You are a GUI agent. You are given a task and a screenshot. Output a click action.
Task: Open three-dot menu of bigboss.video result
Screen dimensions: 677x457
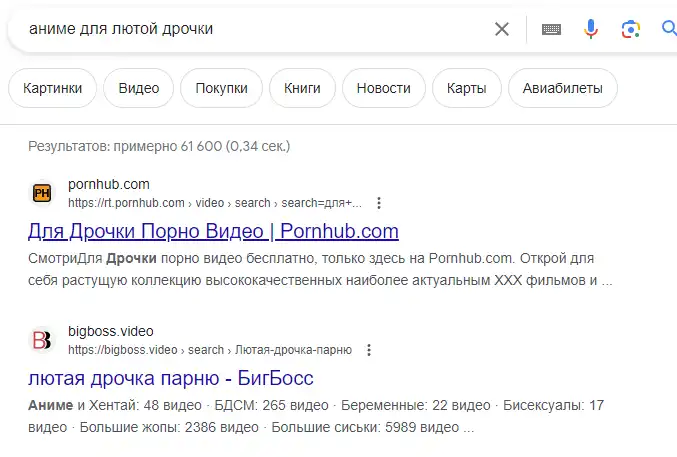pos(369,350)
